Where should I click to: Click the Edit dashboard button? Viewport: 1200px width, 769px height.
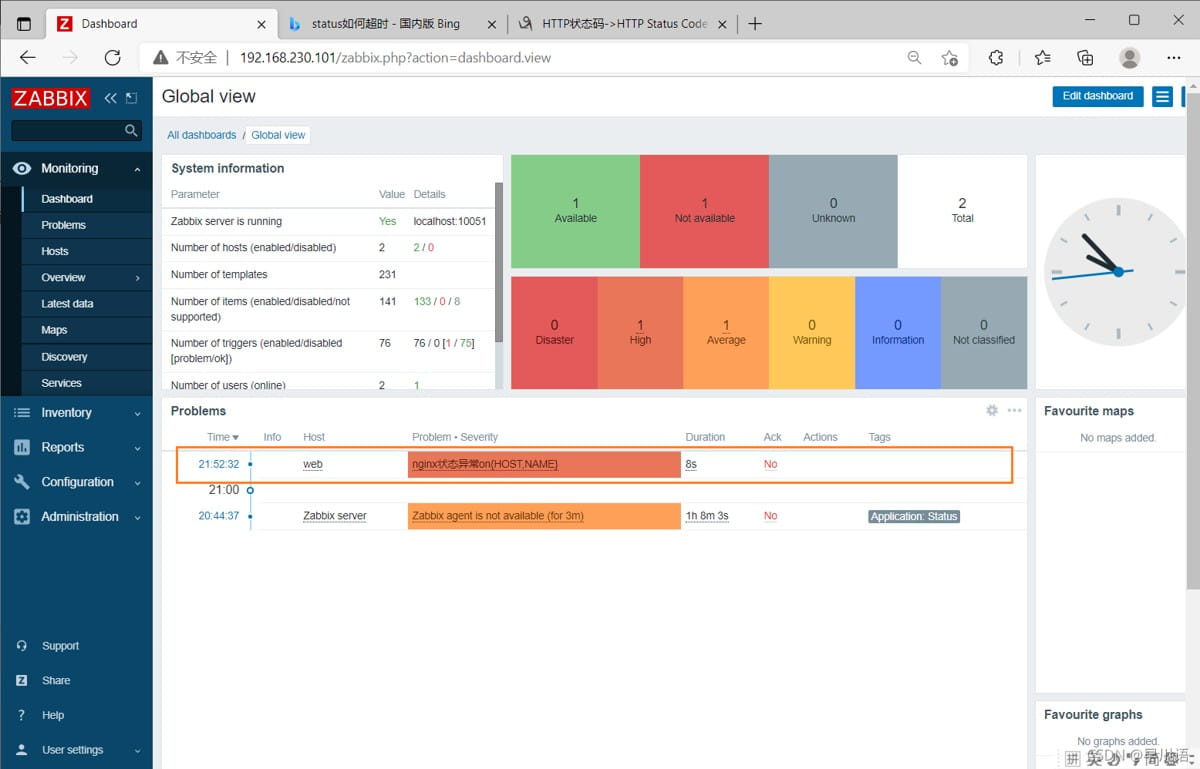1098,96
